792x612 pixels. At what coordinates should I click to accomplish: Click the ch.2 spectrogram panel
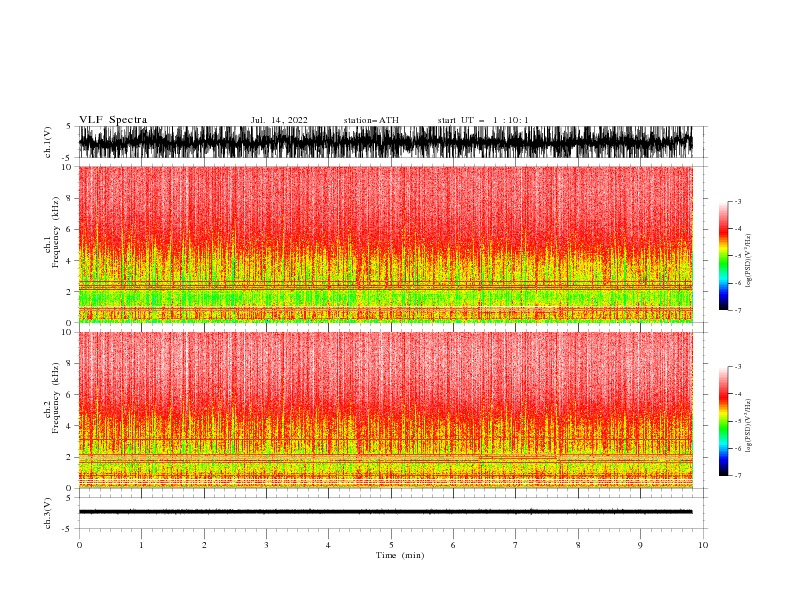[385, 410]
